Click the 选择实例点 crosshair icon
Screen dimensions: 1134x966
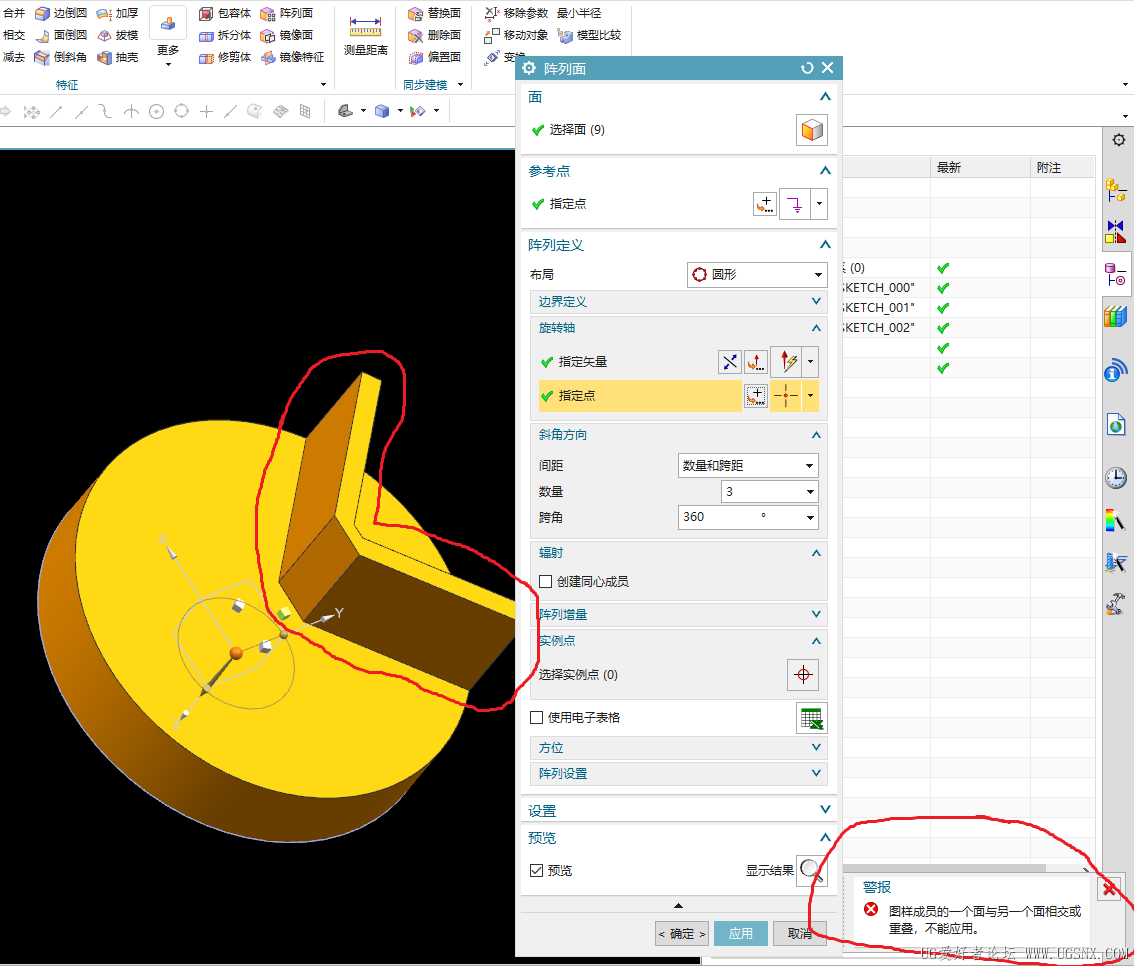(x=803, y=675)
